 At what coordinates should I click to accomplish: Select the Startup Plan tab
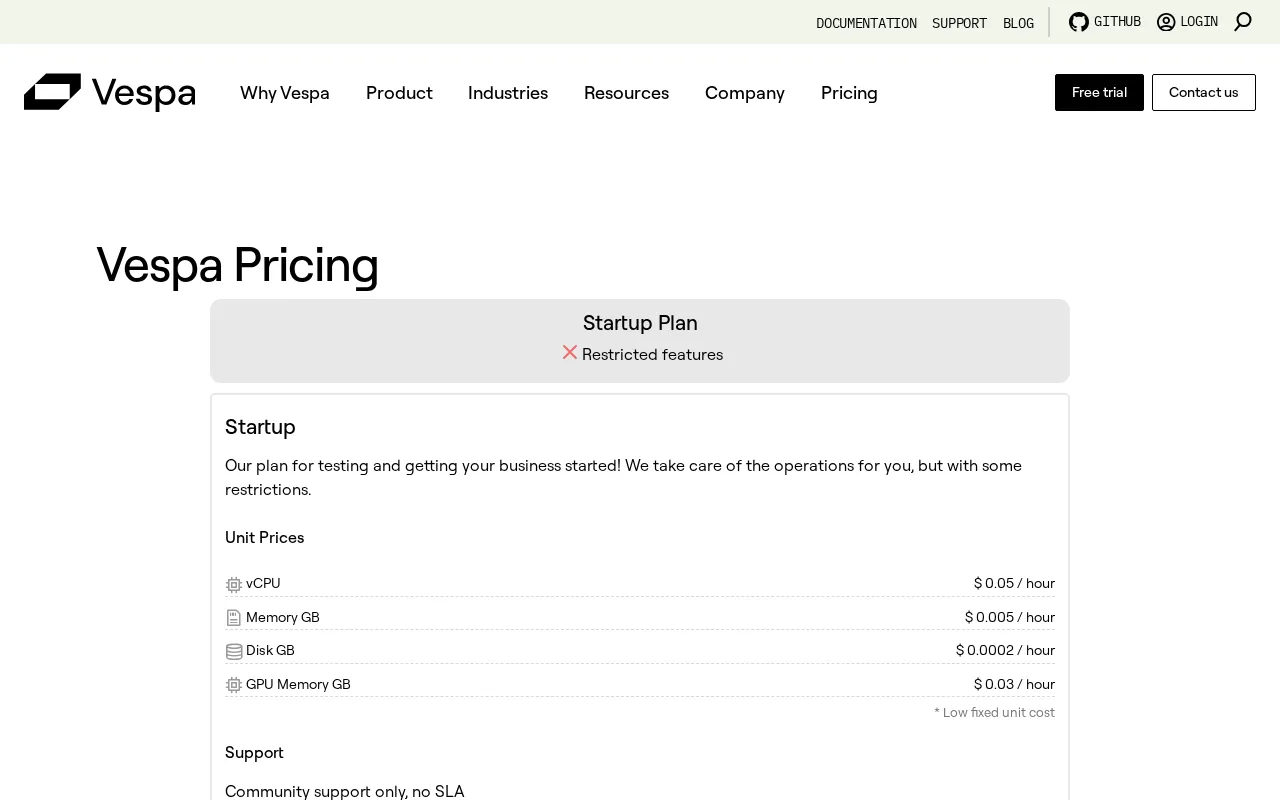pos(640,341)
